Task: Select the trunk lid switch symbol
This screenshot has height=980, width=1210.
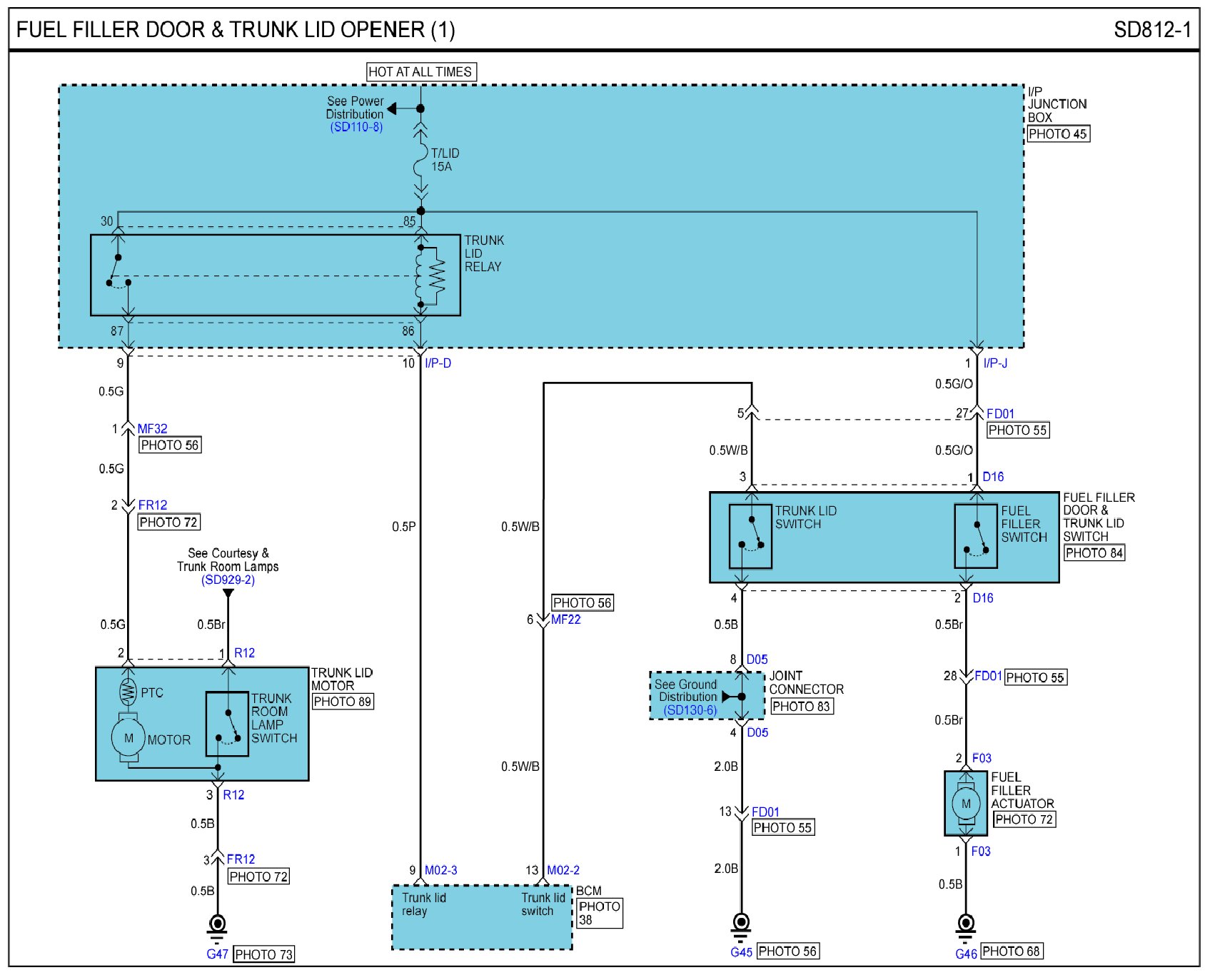Action: [750, 536]
